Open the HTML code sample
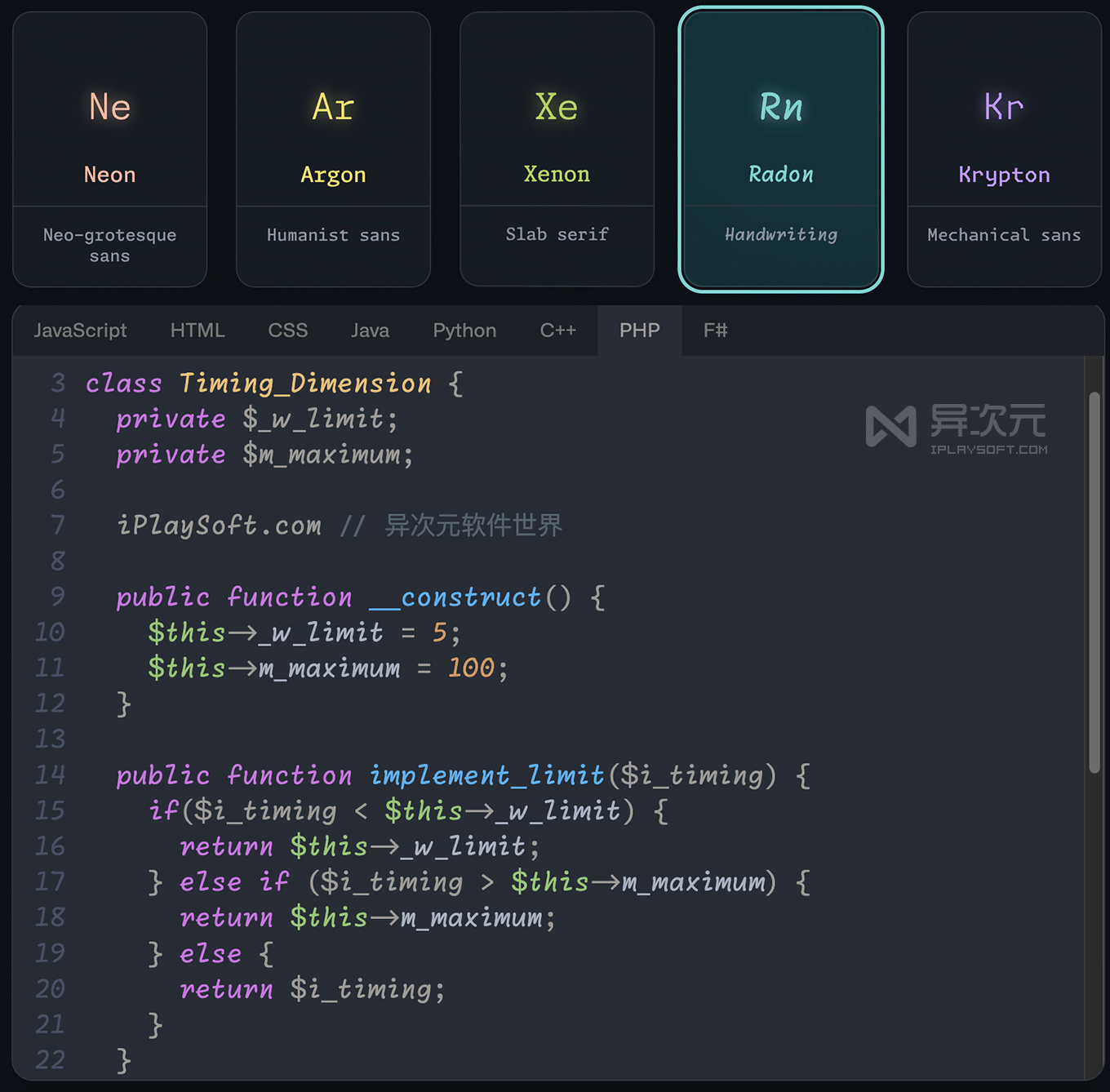The height and width of the screenshot is (1092, 1110). pos(197,331)
